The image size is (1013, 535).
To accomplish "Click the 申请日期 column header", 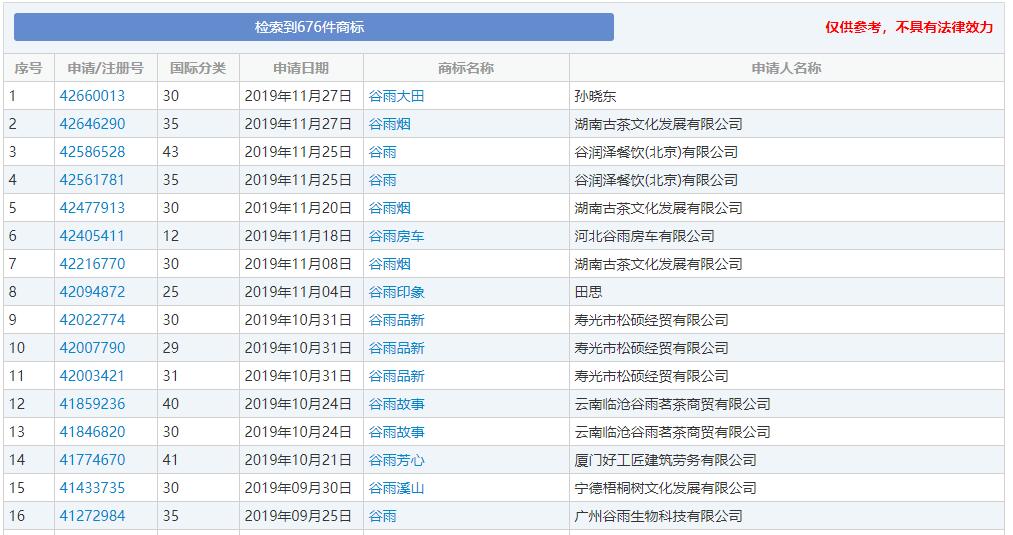I will click(301, 68).
